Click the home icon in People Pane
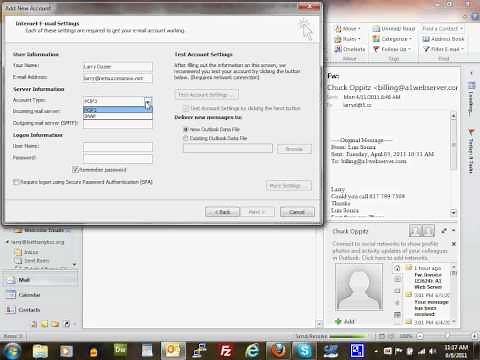 [397, 268]
